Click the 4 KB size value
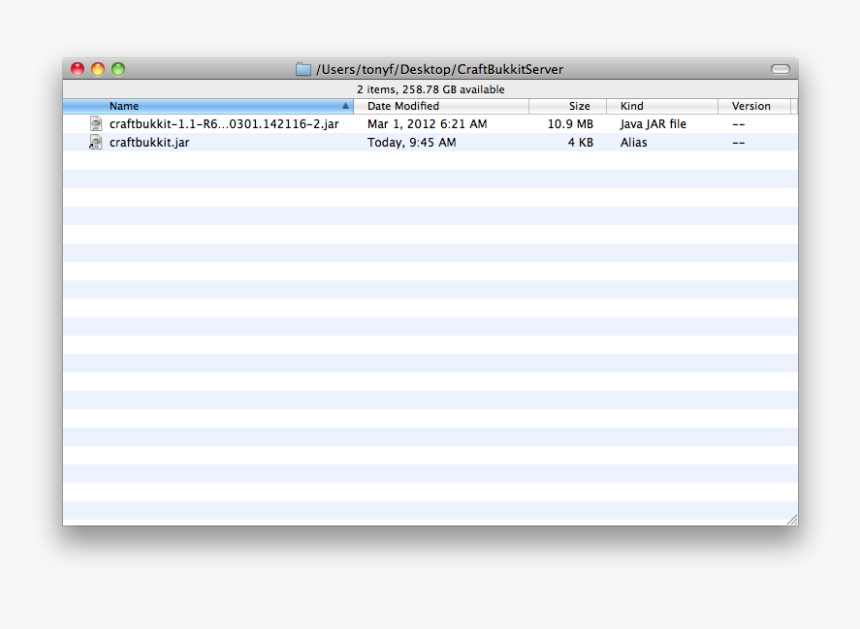The image size is (860, 629). (x=580, y=143)
